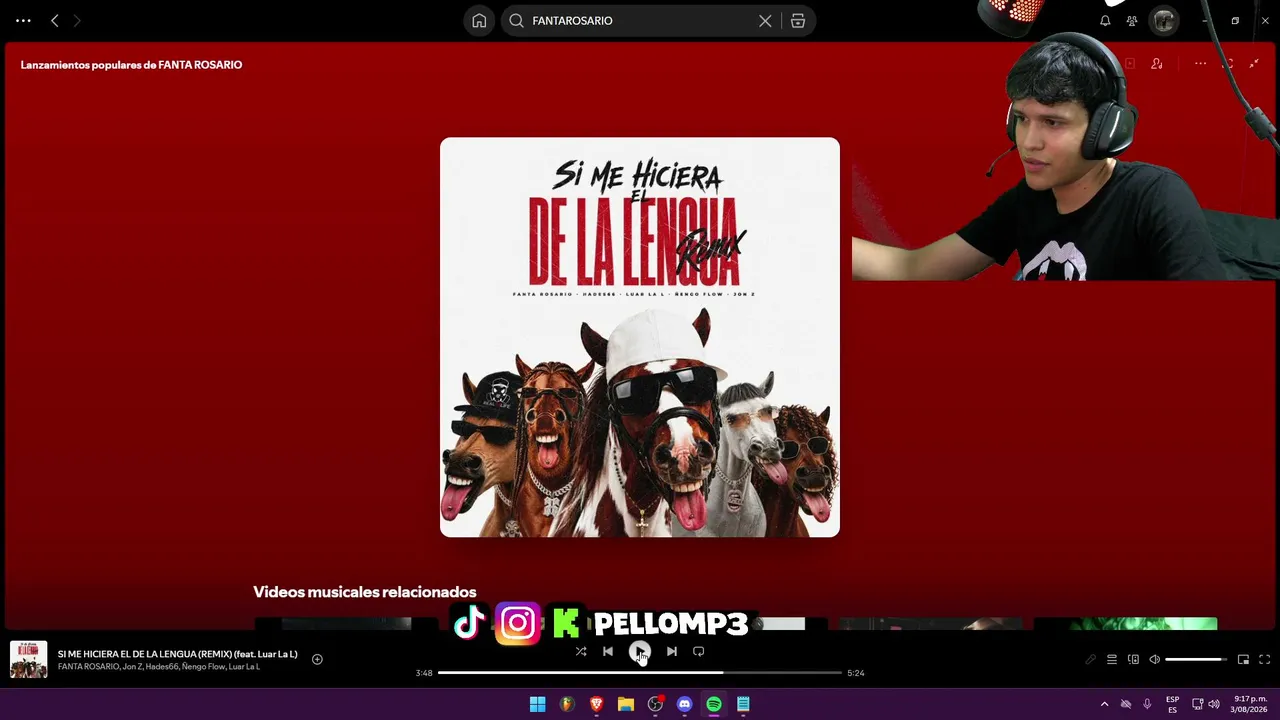Open artist Luar La L in now-playing bar

point(244,667)
